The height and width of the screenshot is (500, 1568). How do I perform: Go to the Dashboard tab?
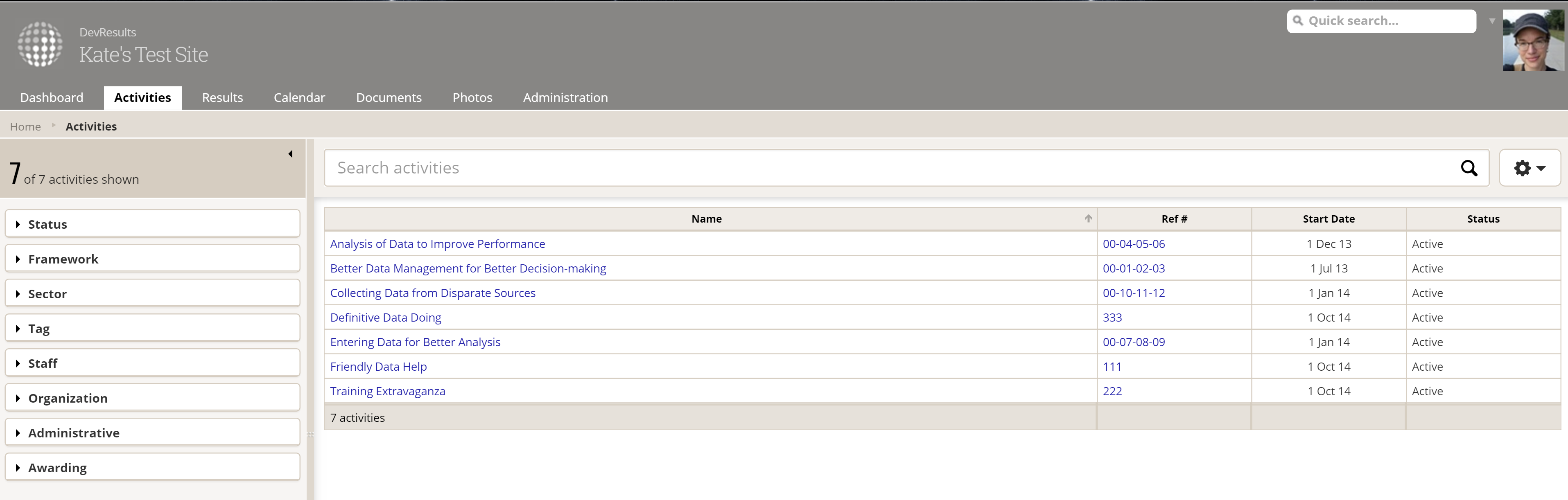(52, 97)
